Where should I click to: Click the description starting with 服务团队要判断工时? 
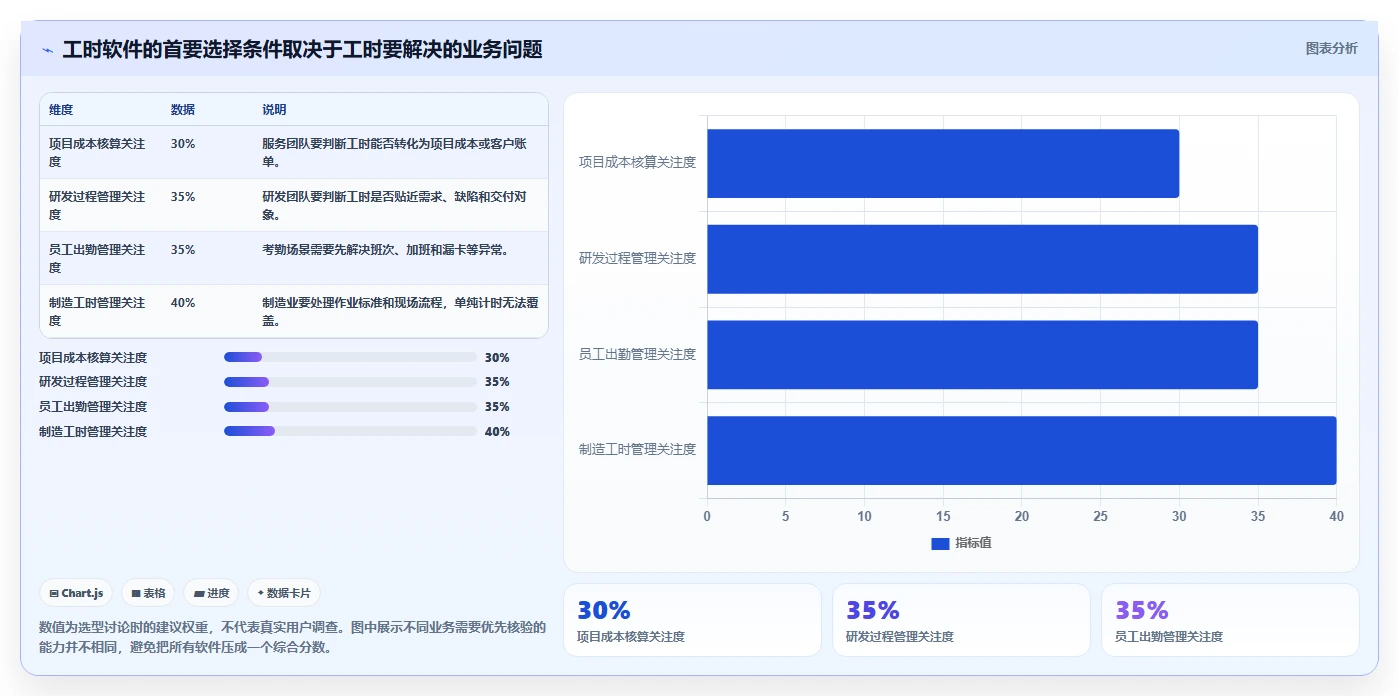(x=394, y=153)
